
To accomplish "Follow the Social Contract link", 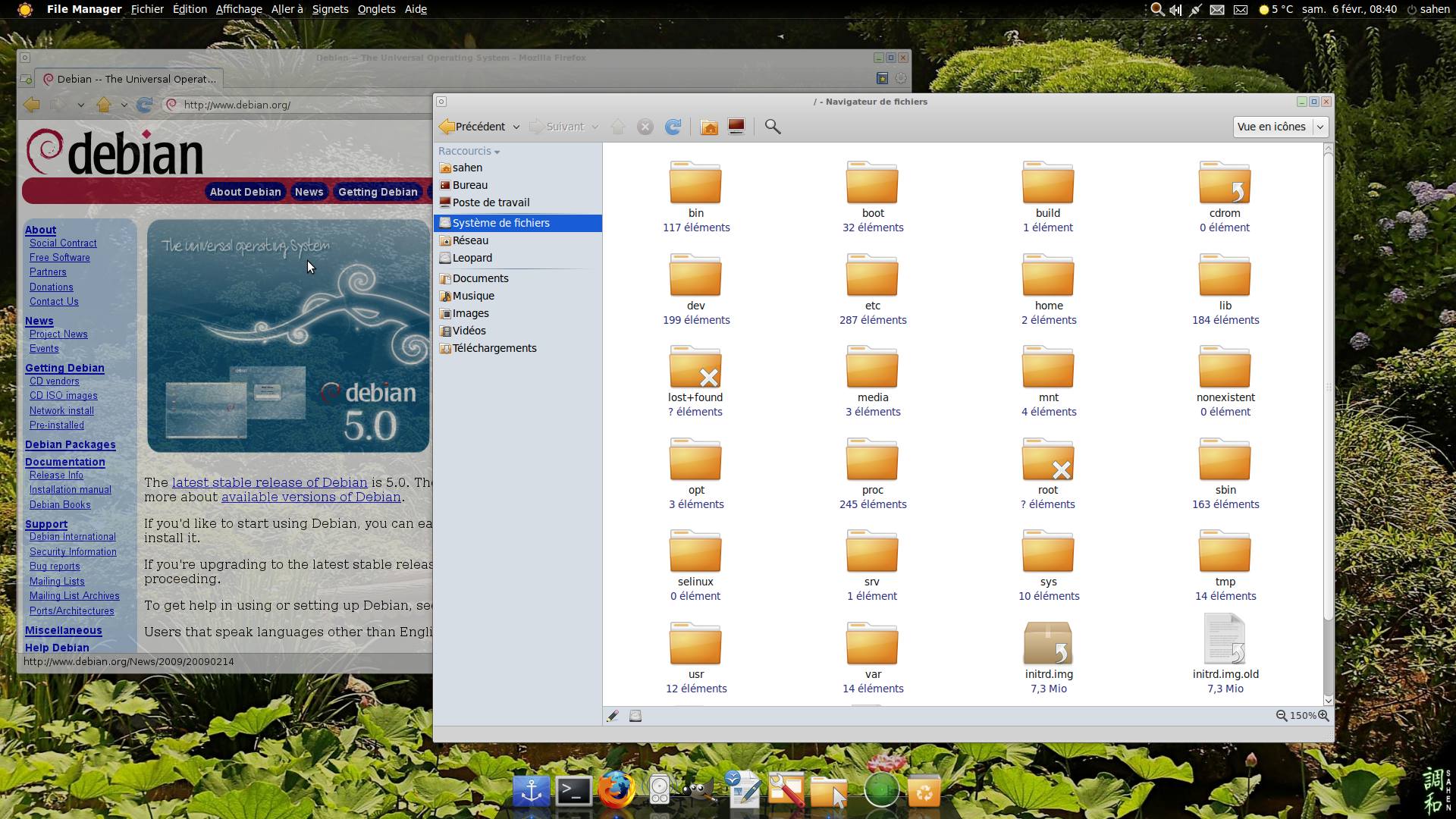I will point(63,243).
